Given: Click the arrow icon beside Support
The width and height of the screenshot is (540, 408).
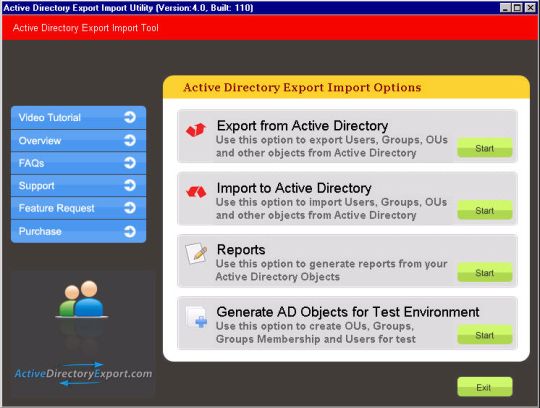Looking at the screenshot, I should coord(130,185).
